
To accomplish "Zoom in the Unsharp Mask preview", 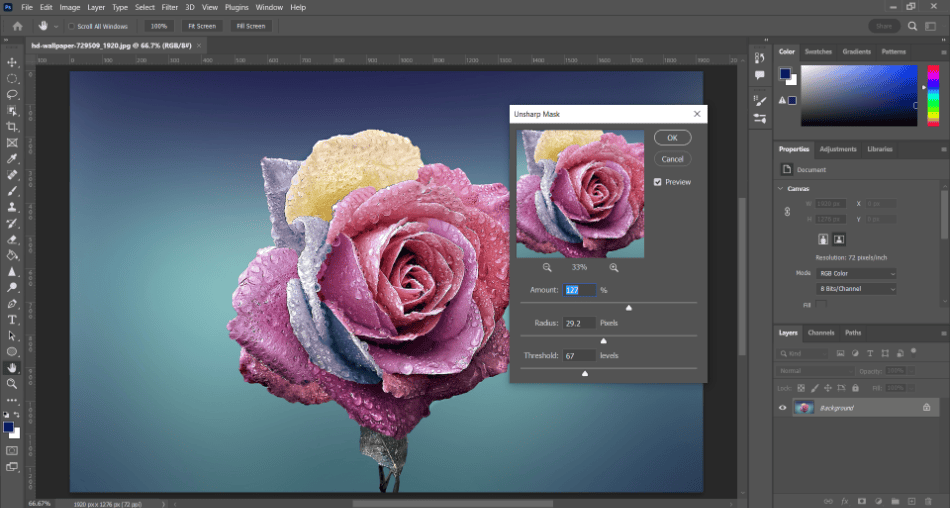I will pyautogui.click(x=614, y=267).
